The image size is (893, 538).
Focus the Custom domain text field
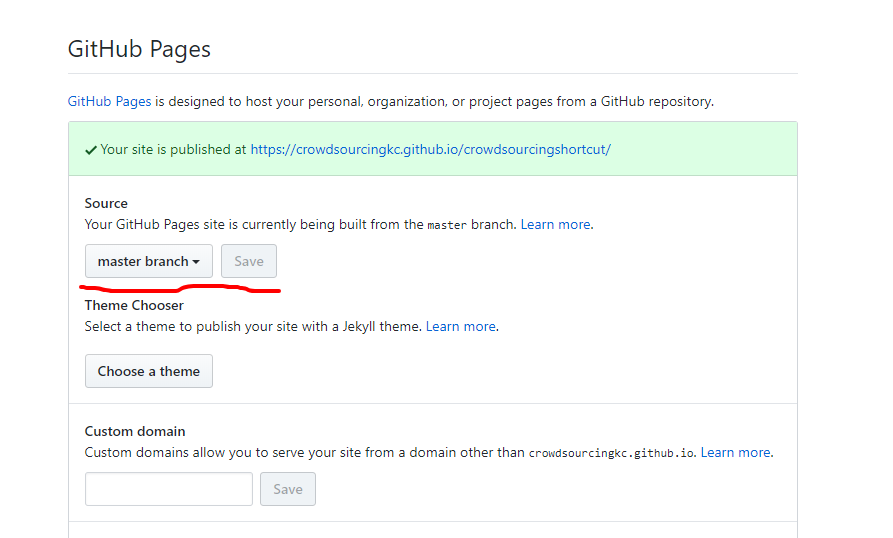[169, 489]
